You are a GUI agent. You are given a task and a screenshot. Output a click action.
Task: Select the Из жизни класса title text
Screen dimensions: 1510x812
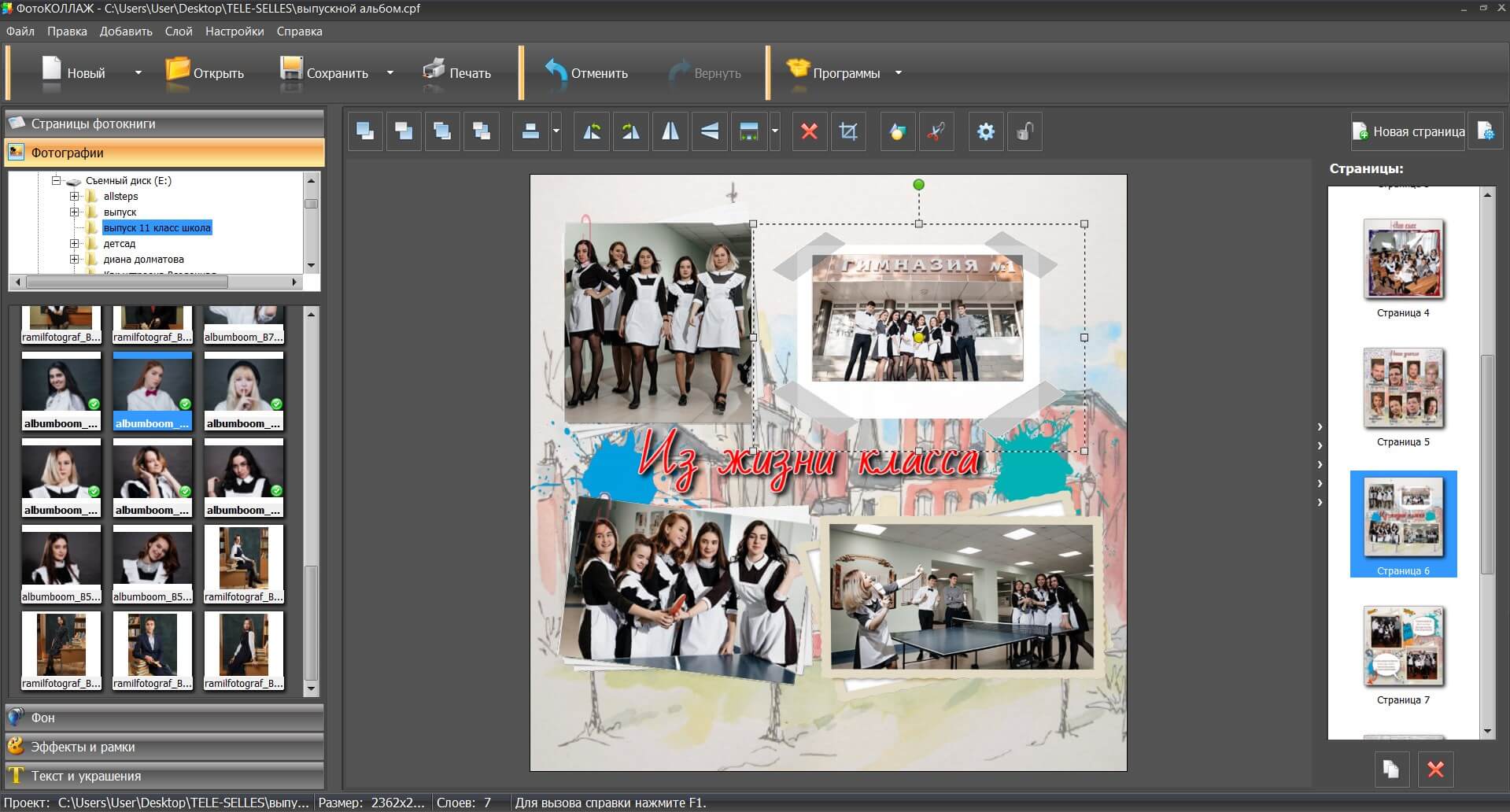click(809, 460)
